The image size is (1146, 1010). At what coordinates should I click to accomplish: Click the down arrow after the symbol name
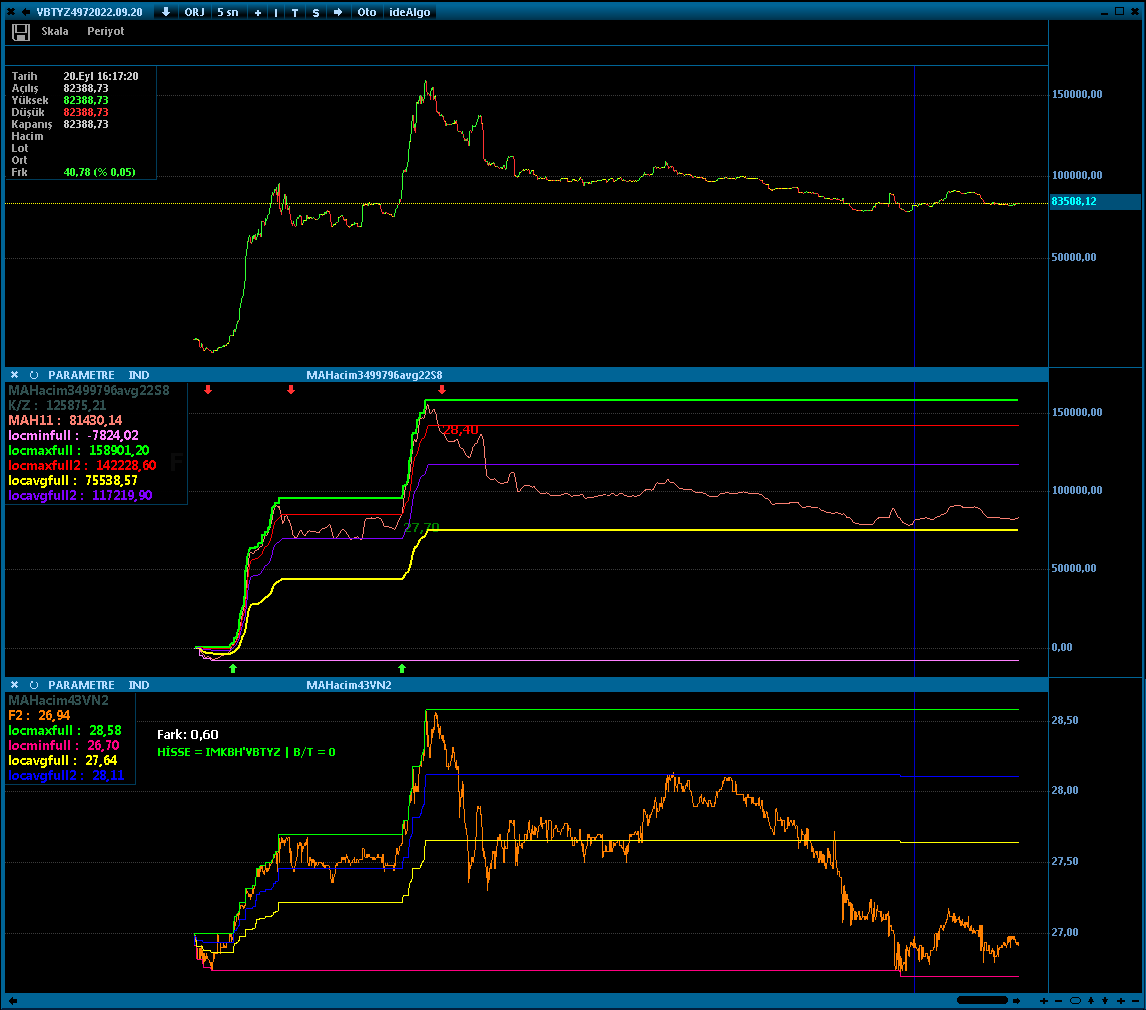point(166,12)
